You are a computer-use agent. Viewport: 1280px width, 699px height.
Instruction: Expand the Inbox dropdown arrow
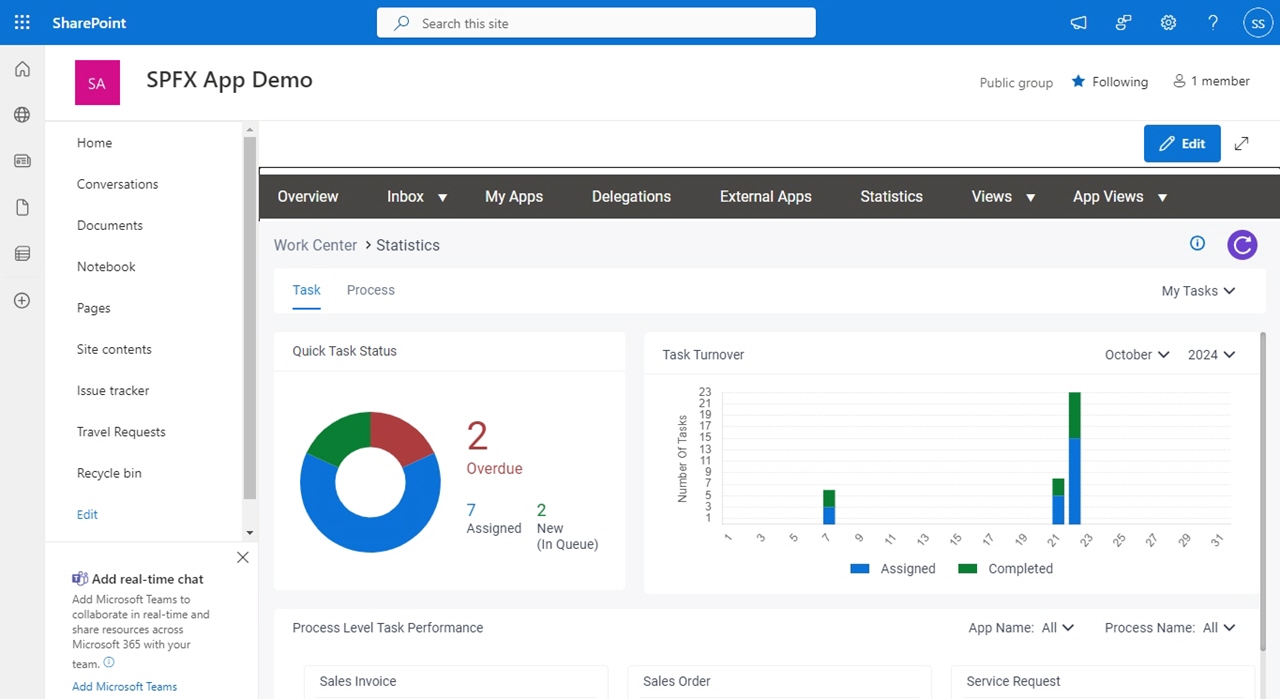pyautogui.click(x=442, y=198)
